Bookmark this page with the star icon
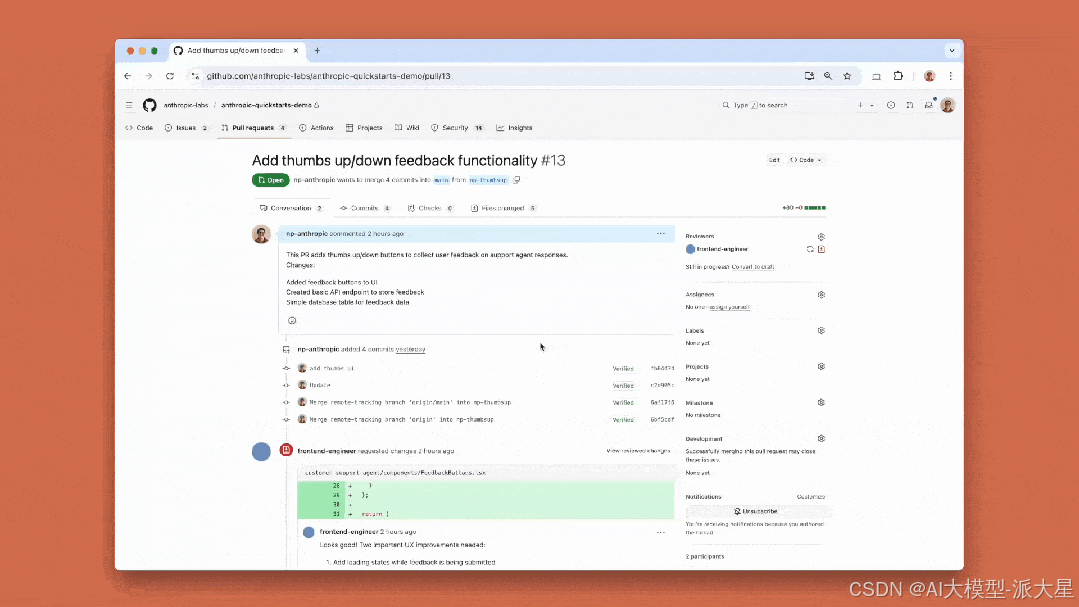This screenshot has height=607, width=1079. pos(847,76)
